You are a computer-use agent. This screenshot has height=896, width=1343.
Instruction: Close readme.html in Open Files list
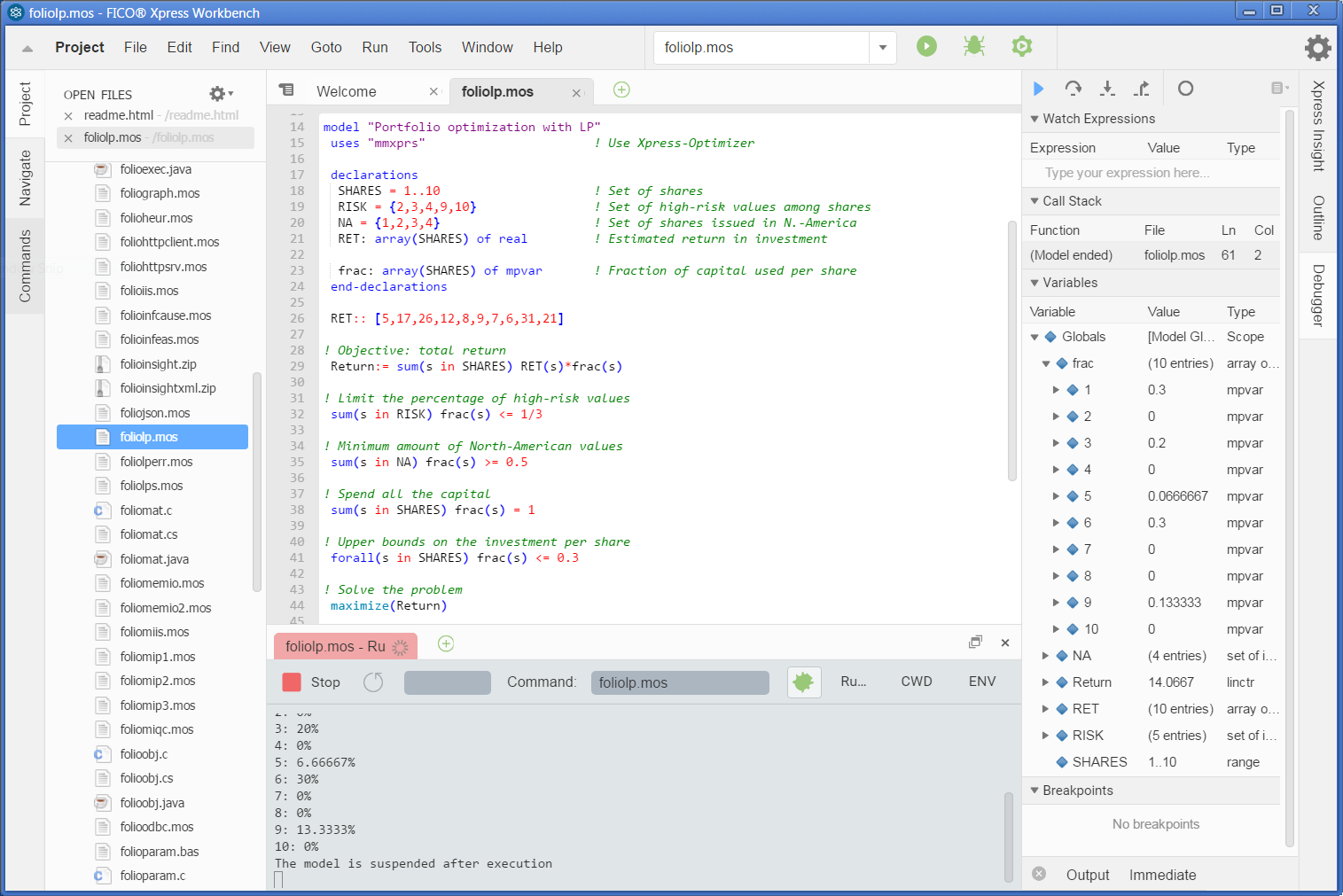(68, 116)
